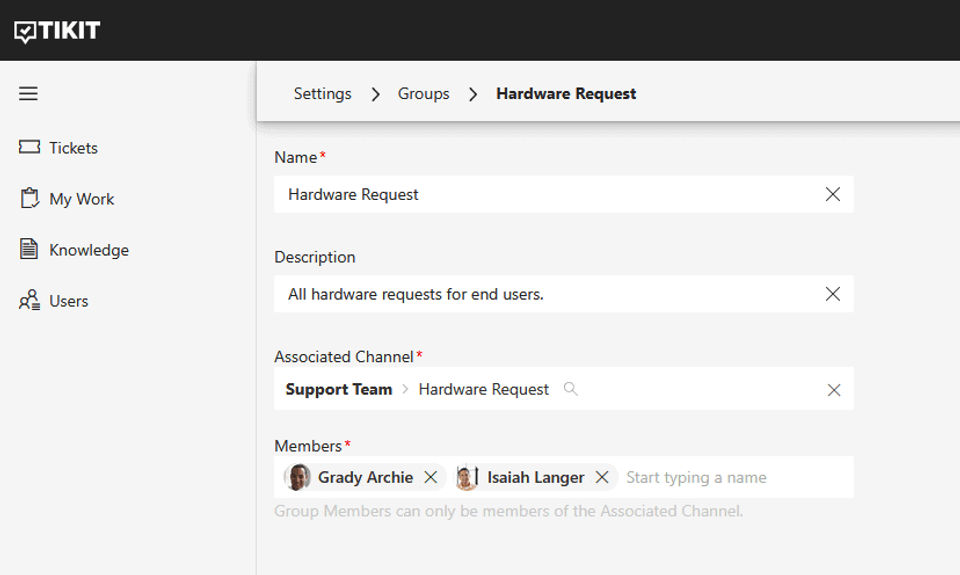Clear the Associated Channel selection
Image resolution: width=960 pixels, height=575 pixels.
[833, 390]
